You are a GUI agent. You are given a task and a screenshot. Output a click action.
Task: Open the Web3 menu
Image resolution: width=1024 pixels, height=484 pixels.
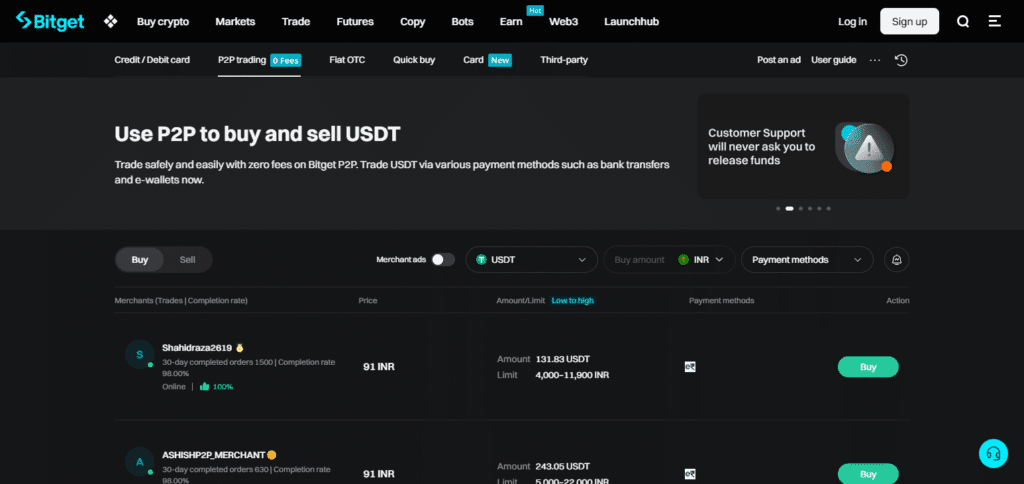564,22
